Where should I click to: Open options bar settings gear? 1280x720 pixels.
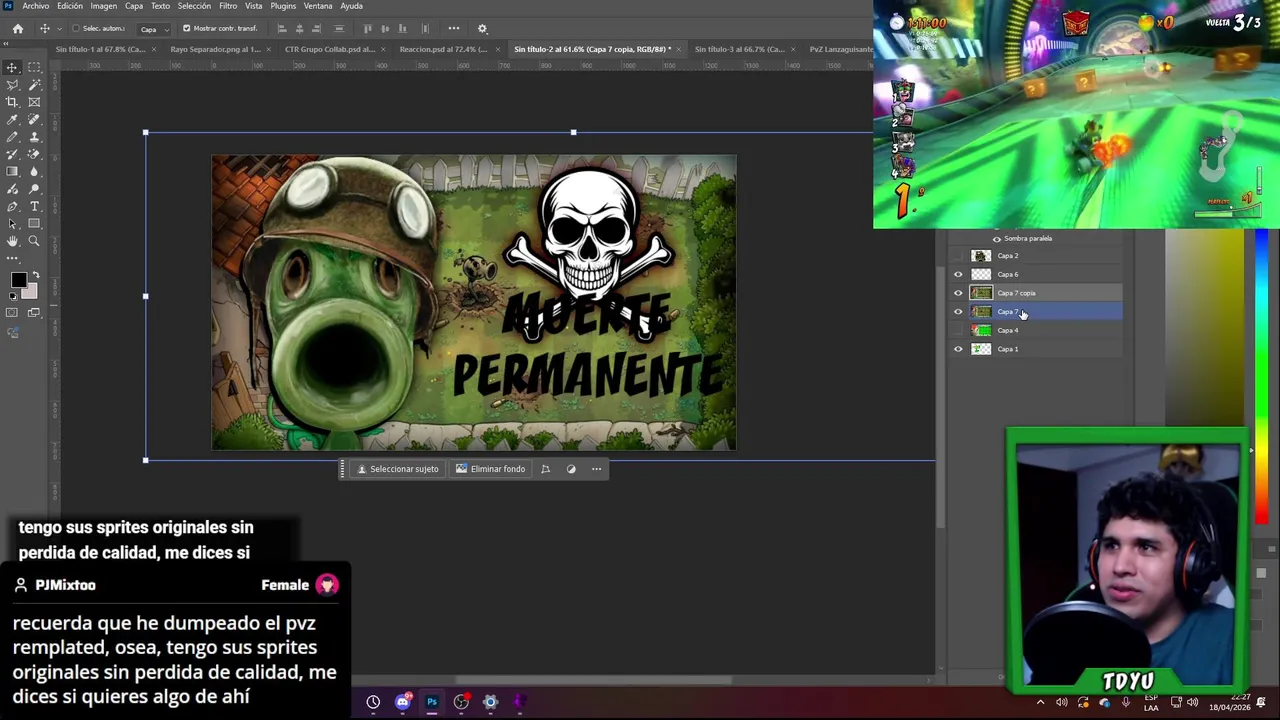point(482,28)
